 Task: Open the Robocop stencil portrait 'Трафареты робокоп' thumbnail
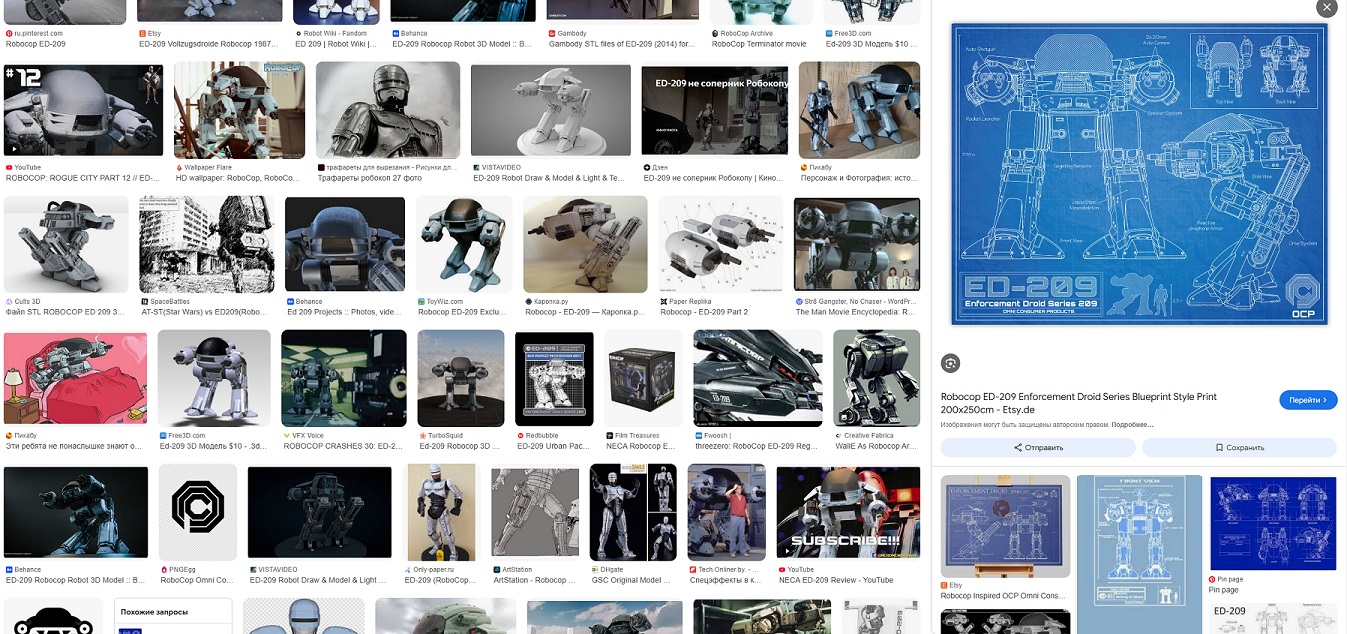coord(388,110)
